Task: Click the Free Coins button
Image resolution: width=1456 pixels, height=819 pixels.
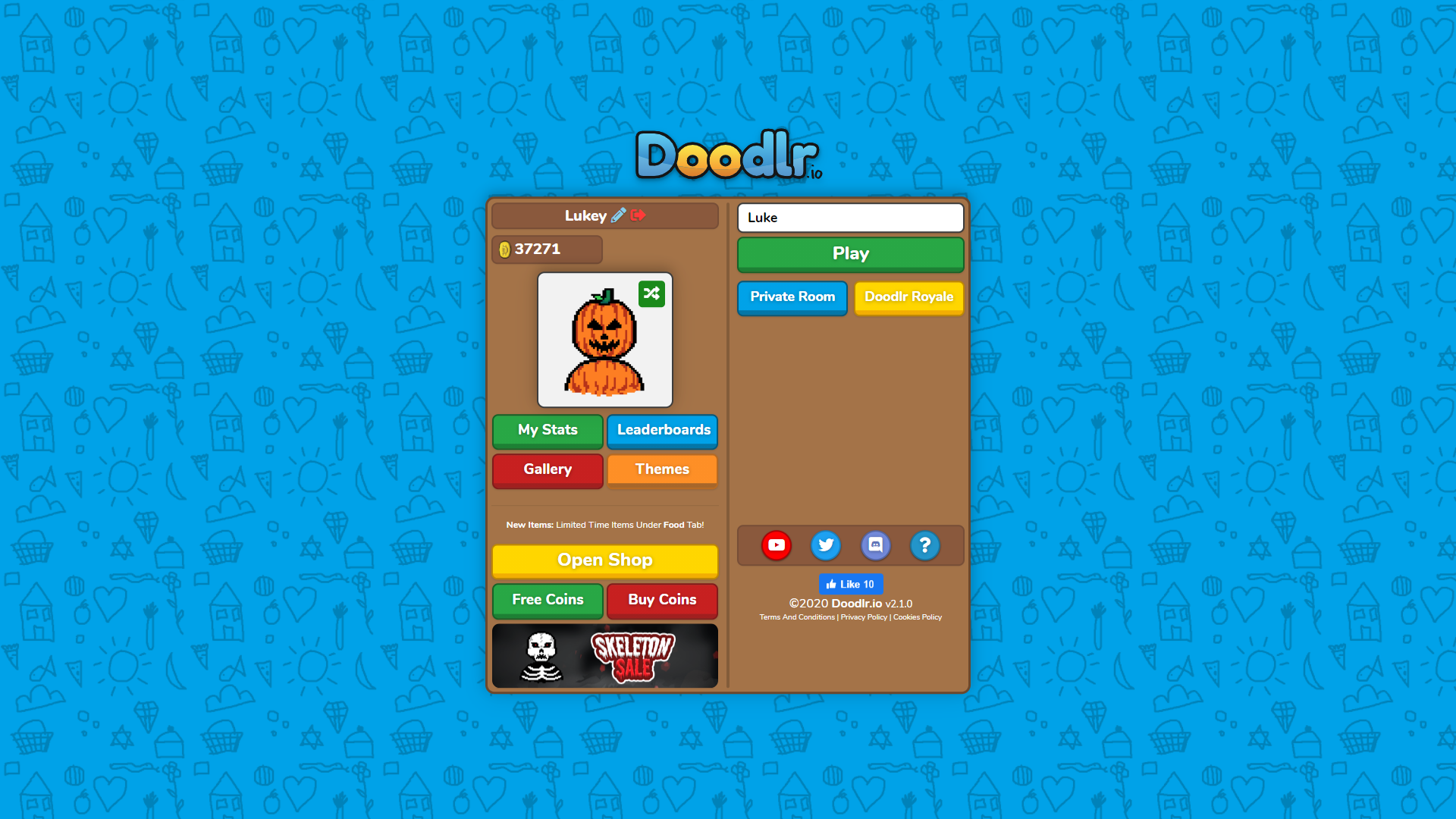Action: click(547, 598)
